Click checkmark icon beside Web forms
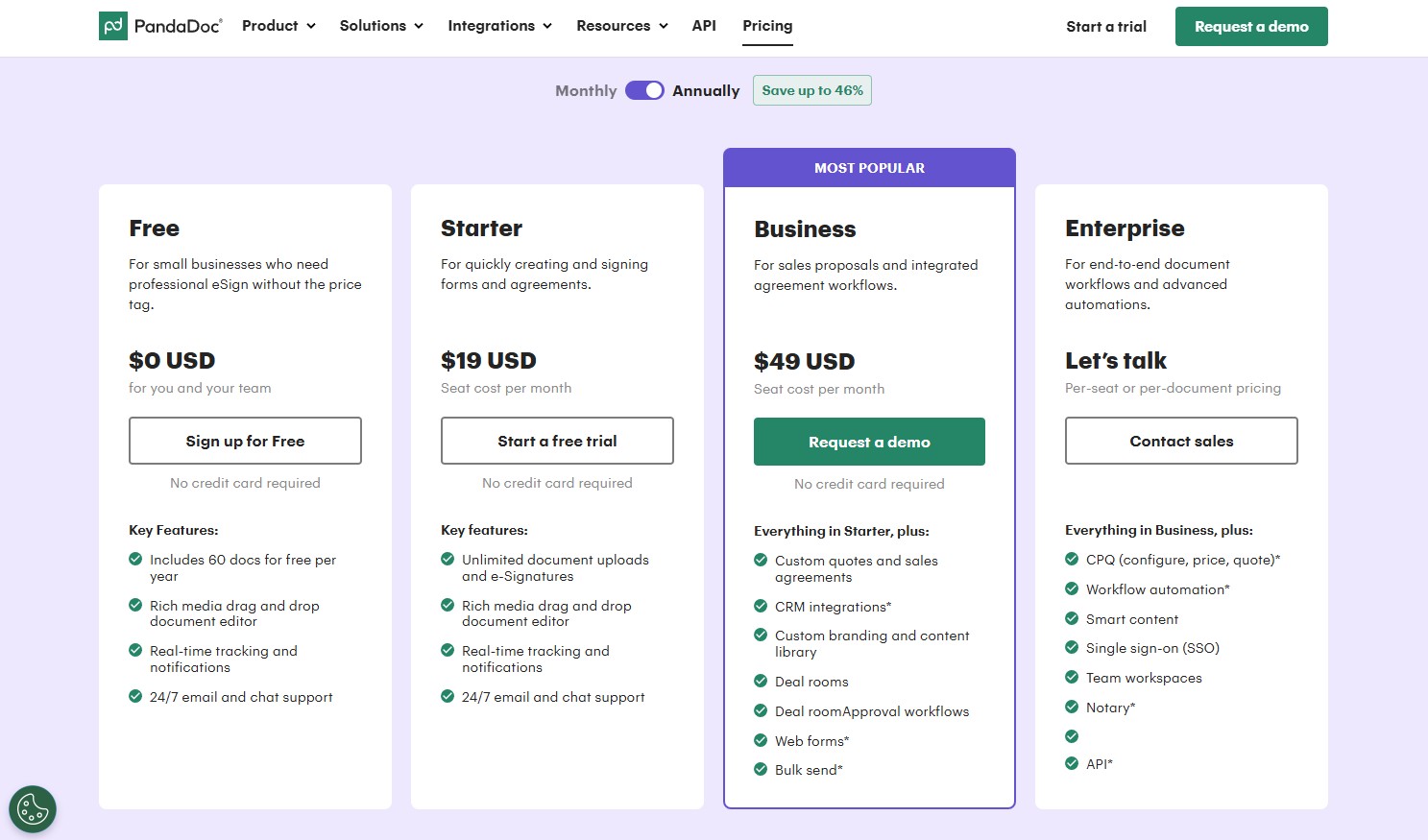 [761, 740]
